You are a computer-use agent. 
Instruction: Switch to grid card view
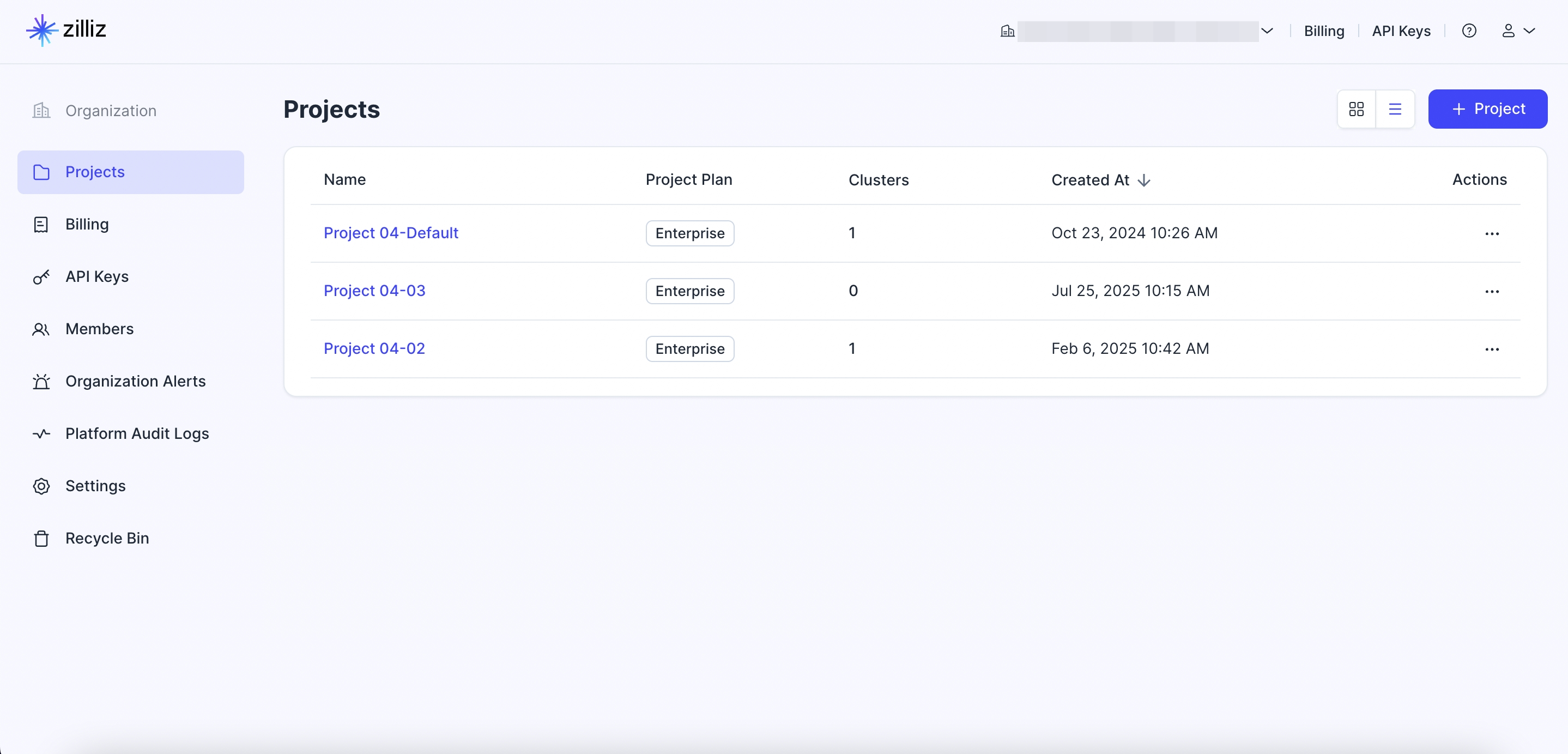click(1356, 109)
